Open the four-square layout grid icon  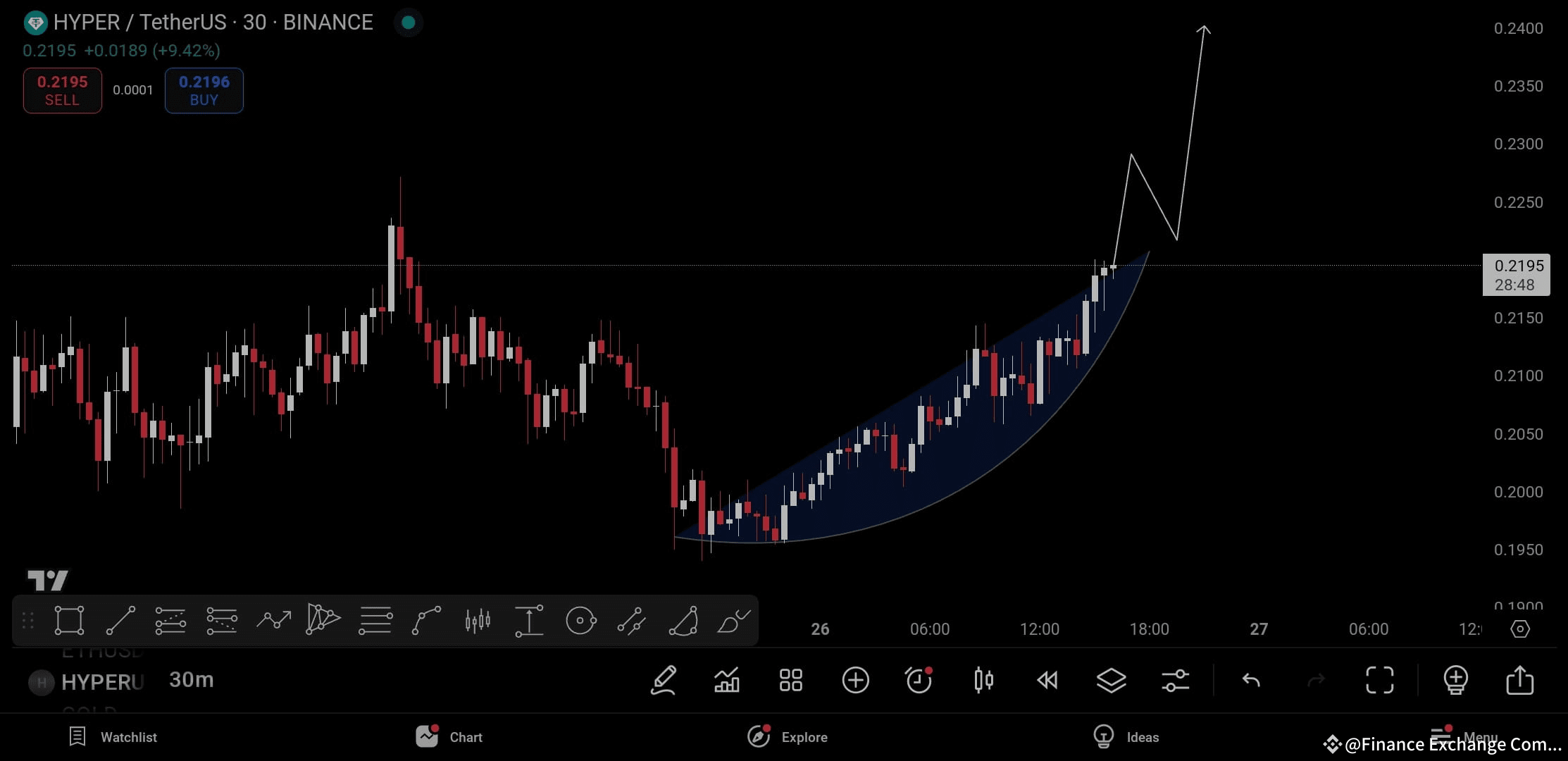point(791,681)
